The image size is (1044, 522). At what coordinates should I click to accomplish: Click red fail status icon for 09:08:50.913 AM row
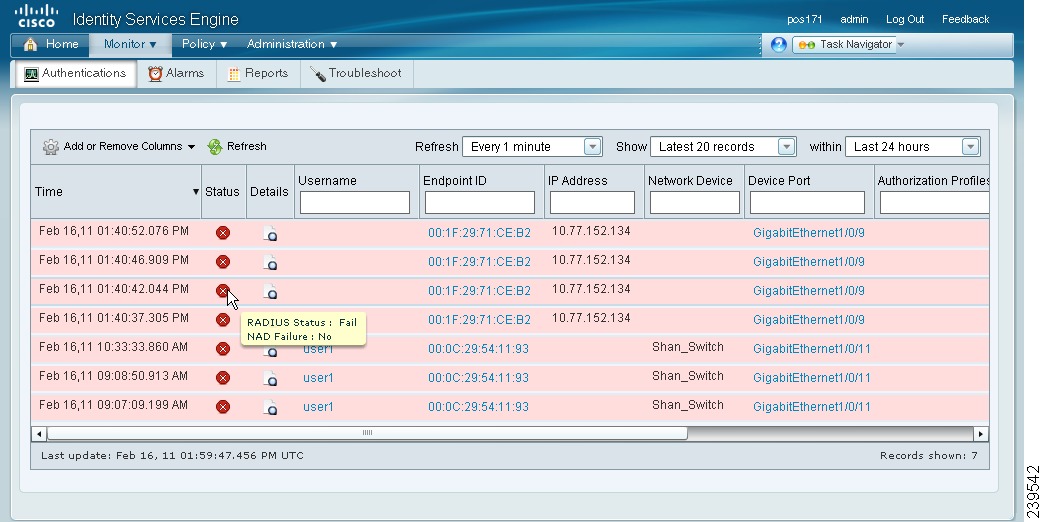pyautogui.click(x=223, y=378)
